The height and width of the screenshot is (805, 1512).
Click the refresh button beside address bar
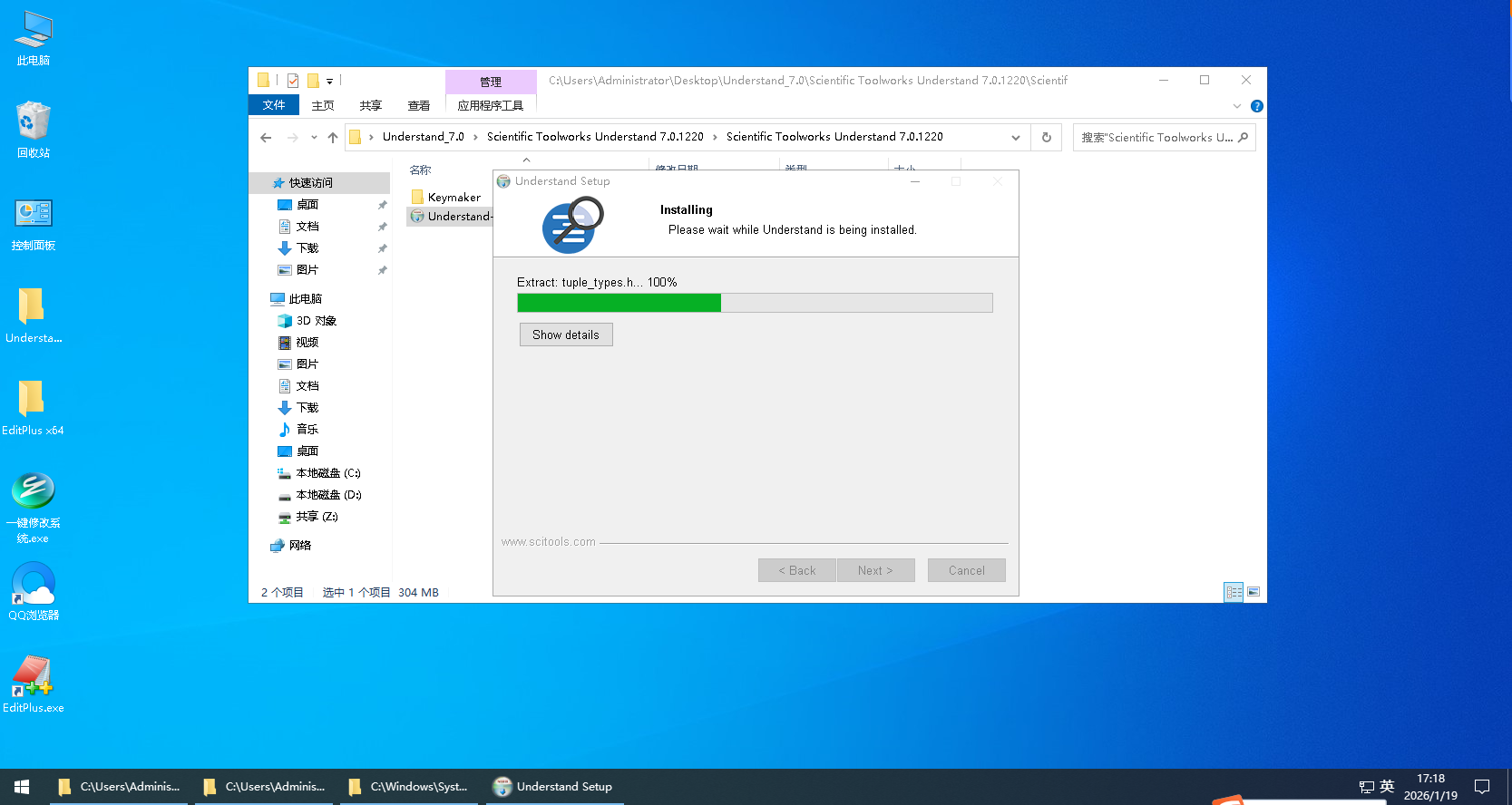pyautogui.click(x=1046, y=138)
